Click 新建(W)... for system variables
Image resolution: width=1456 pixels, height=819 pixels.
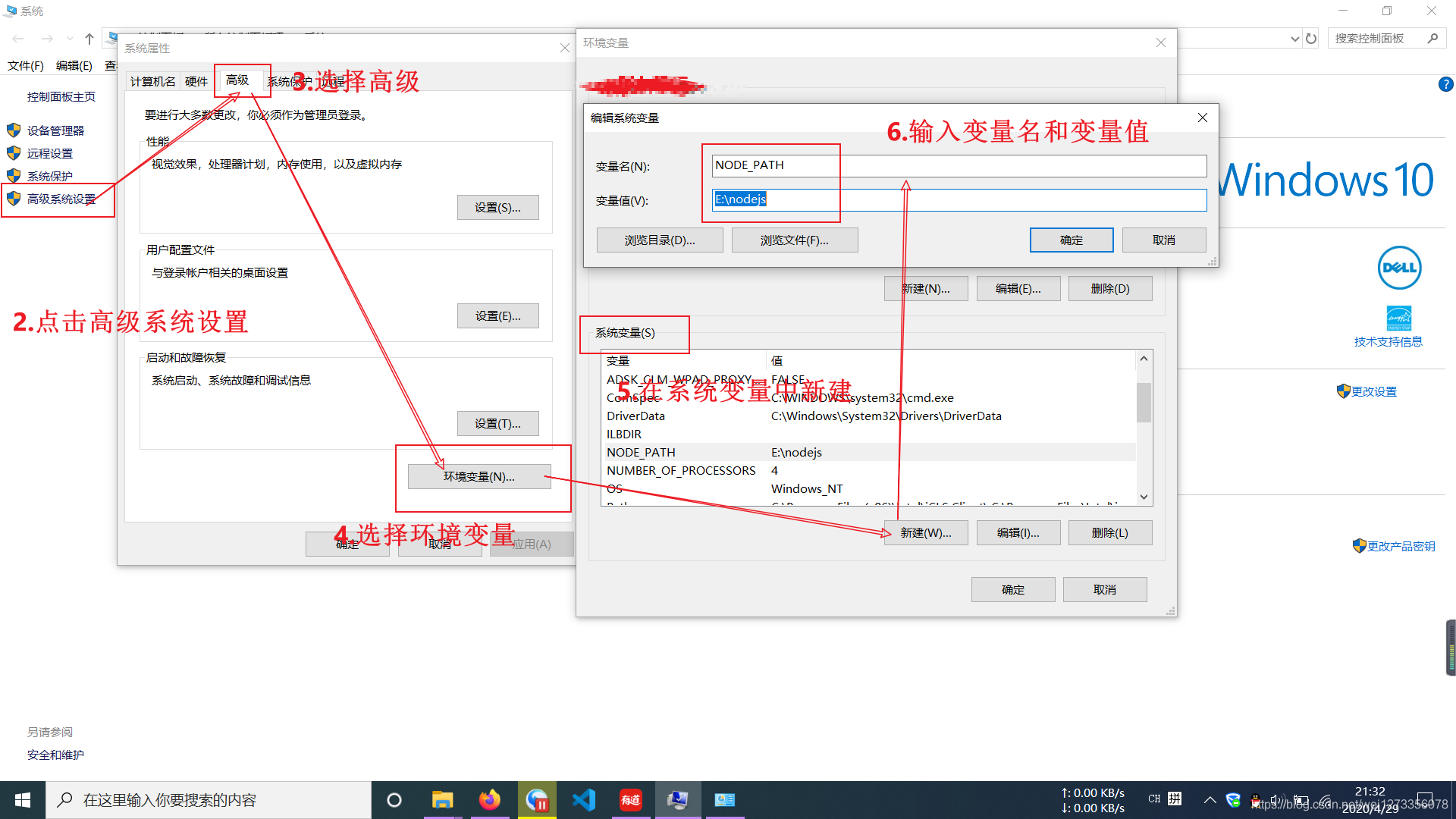coord(926,532)
